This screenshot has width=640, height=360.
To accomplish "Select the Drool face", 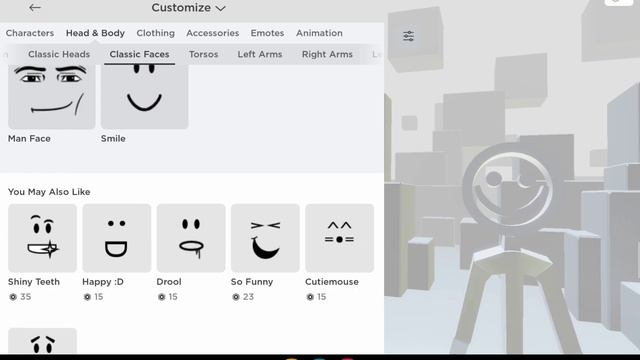I will pyautogui.click(x=191, y=238).
